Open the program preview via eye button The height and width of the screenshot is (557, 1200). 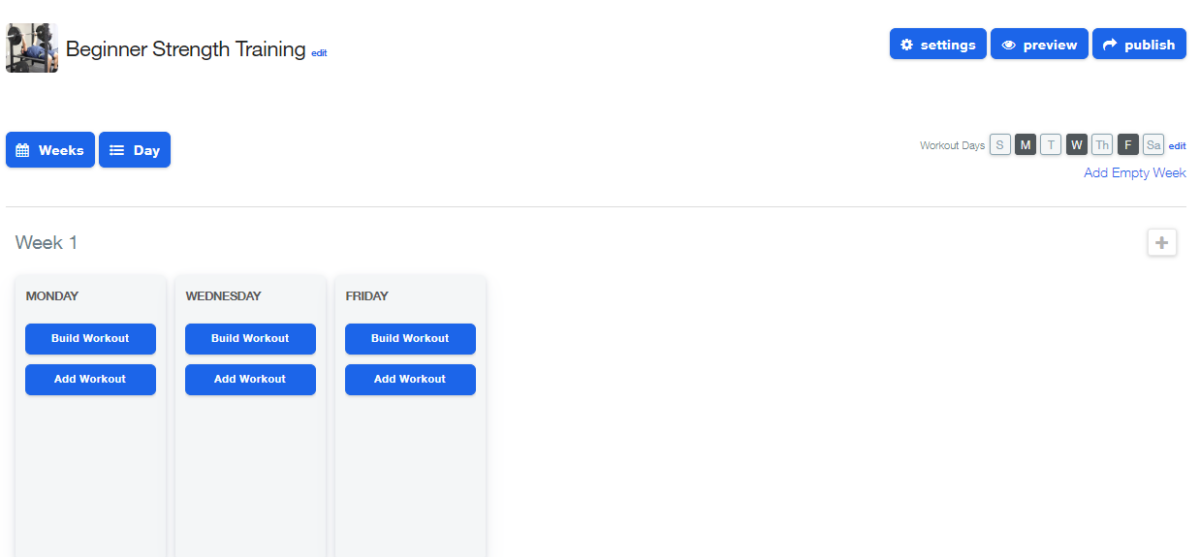point(1039,44)
